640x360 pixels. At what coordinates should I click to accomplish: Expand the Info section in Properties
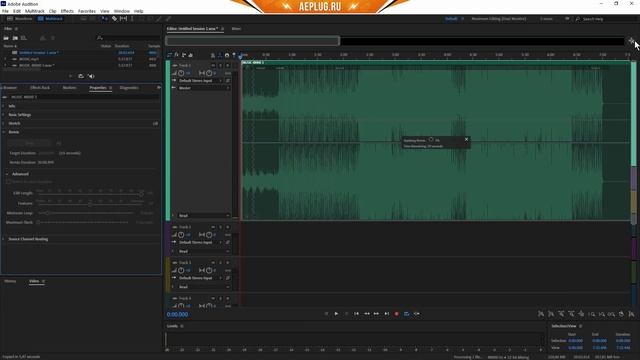[x=4, y=106]
